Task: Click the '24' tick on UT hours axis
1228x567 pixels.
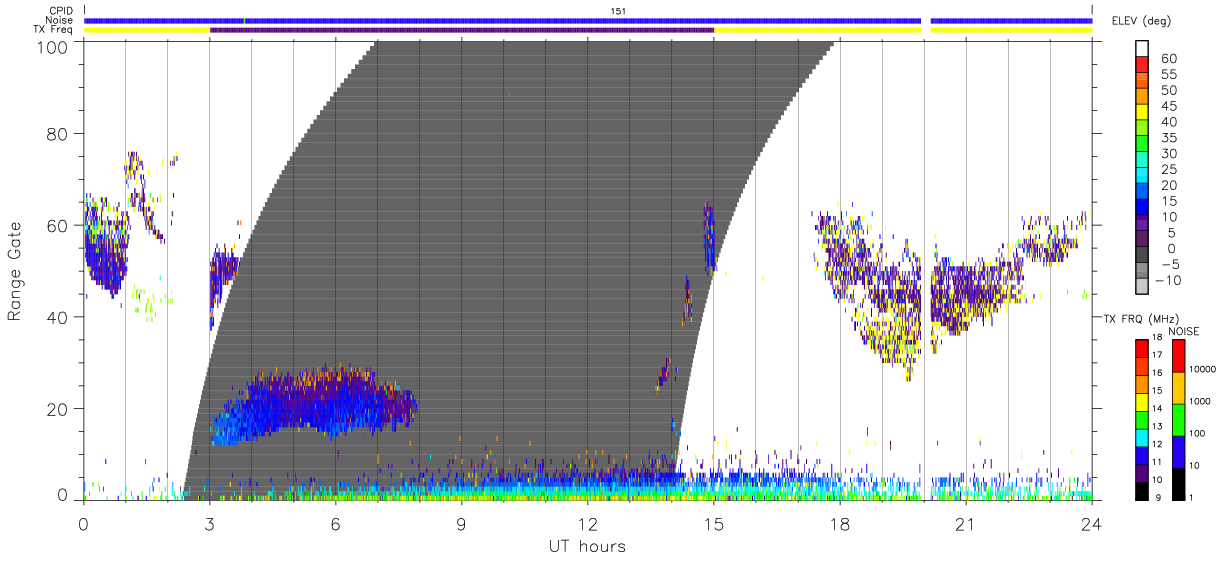Action: pos(1091,523)
